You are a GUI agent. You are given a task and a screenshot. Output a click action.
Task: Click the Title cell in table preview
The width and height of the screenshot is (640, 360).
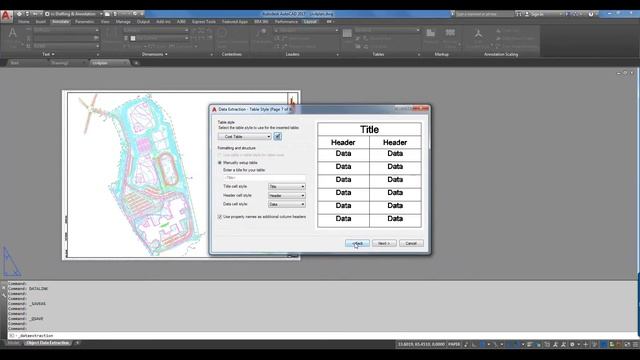tap(369, 129)
